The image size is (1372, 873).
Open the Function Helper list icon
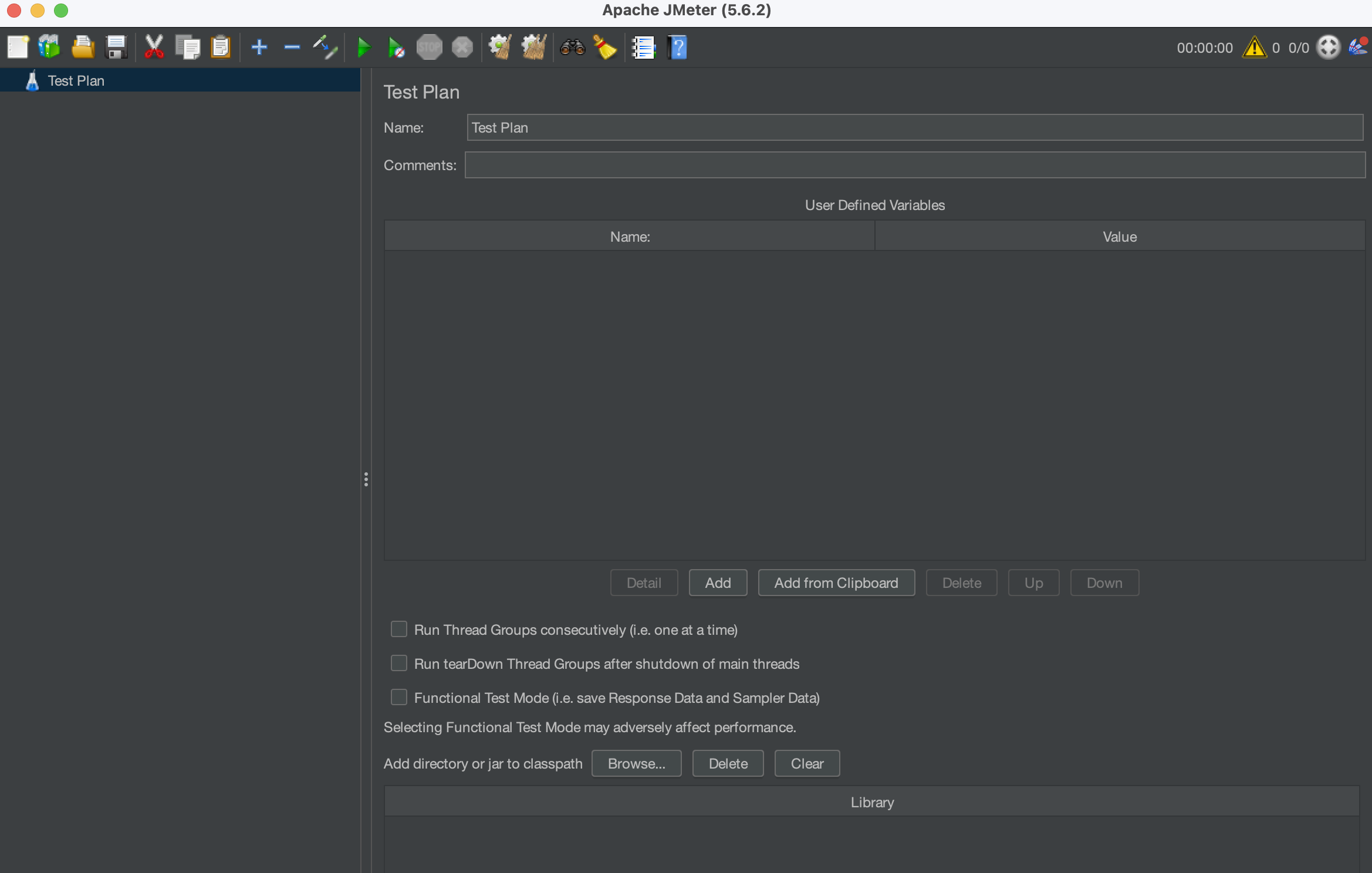point(644,48)
